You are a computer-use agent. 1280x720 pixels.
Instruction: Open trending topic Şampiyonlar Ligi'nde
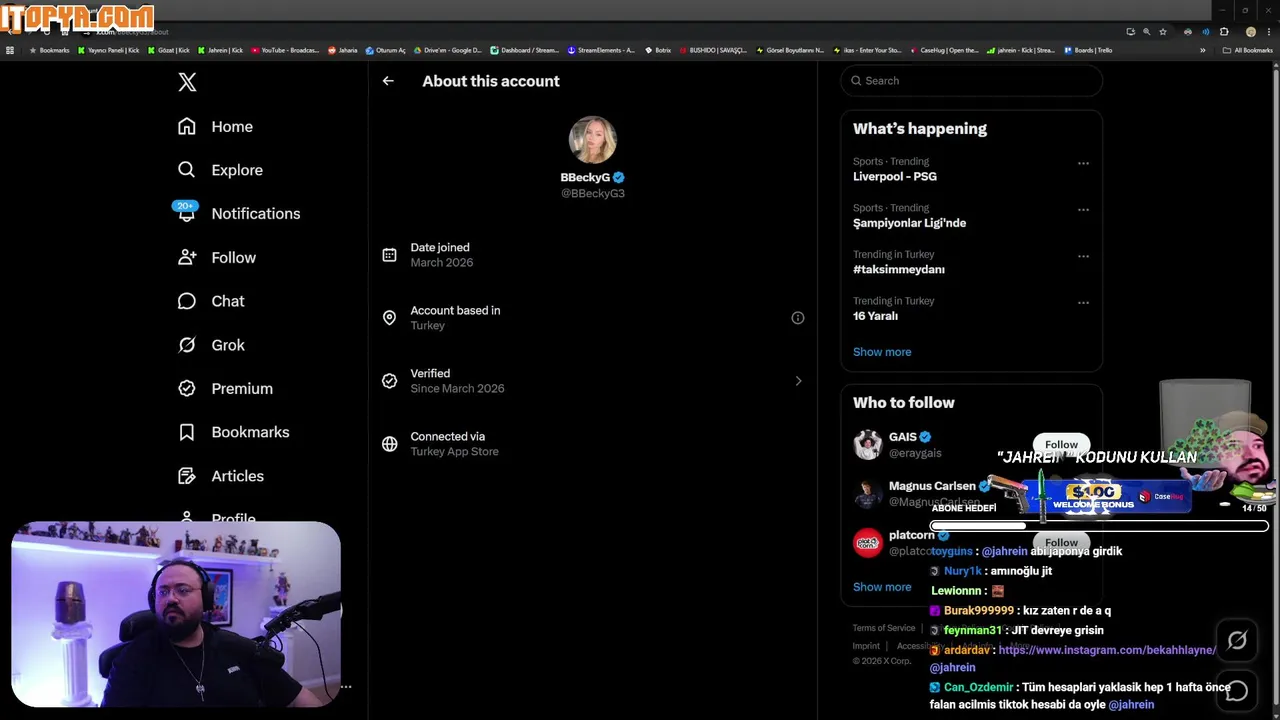[909, 224]
